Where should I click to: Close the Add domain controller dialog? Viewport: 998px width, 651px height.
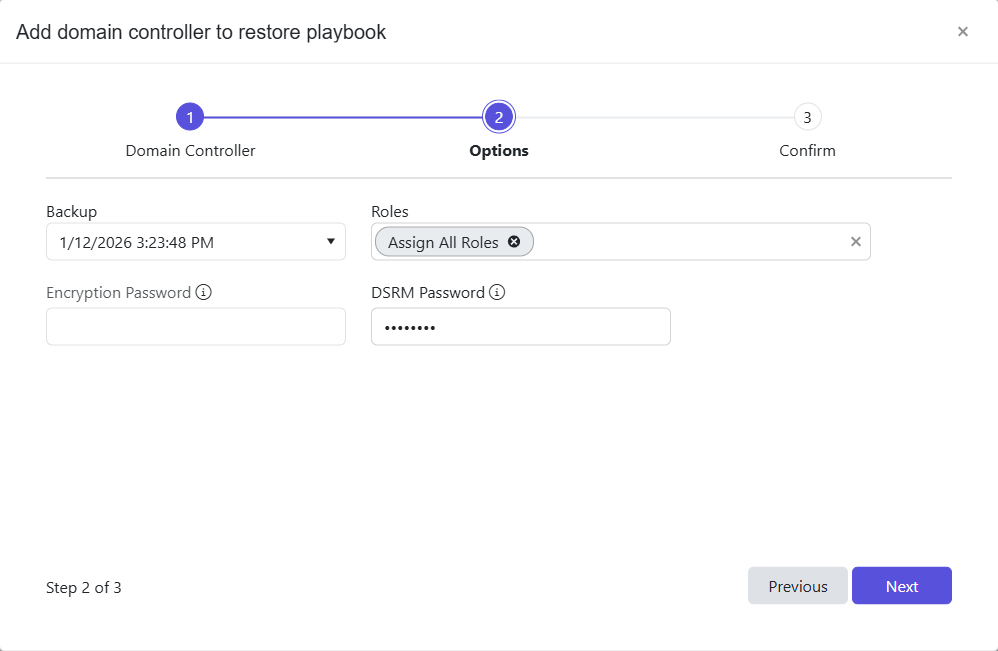point(963,31)
